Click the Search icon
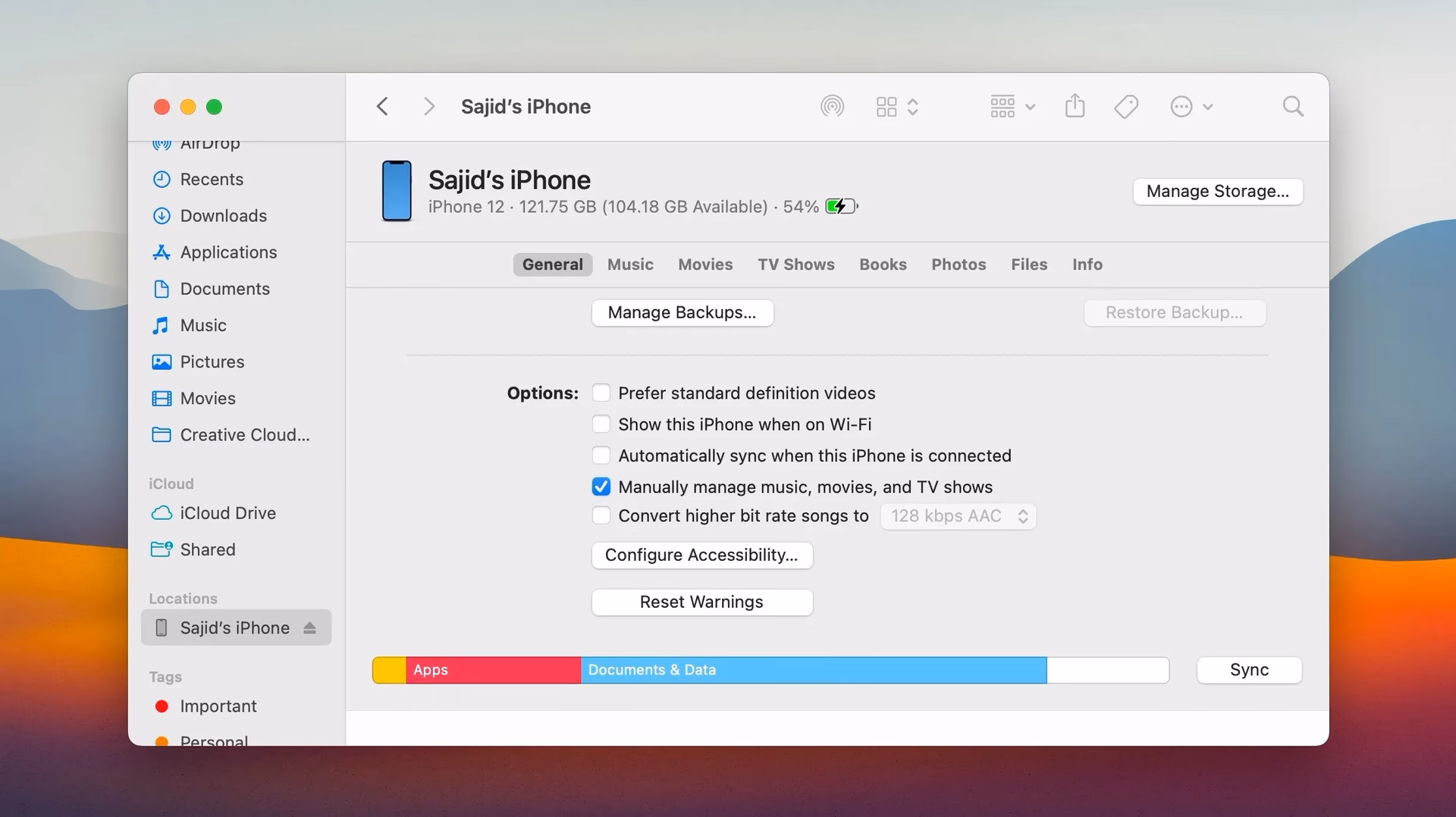The width and height of the screenshot is (1456, 817). 1292,106
